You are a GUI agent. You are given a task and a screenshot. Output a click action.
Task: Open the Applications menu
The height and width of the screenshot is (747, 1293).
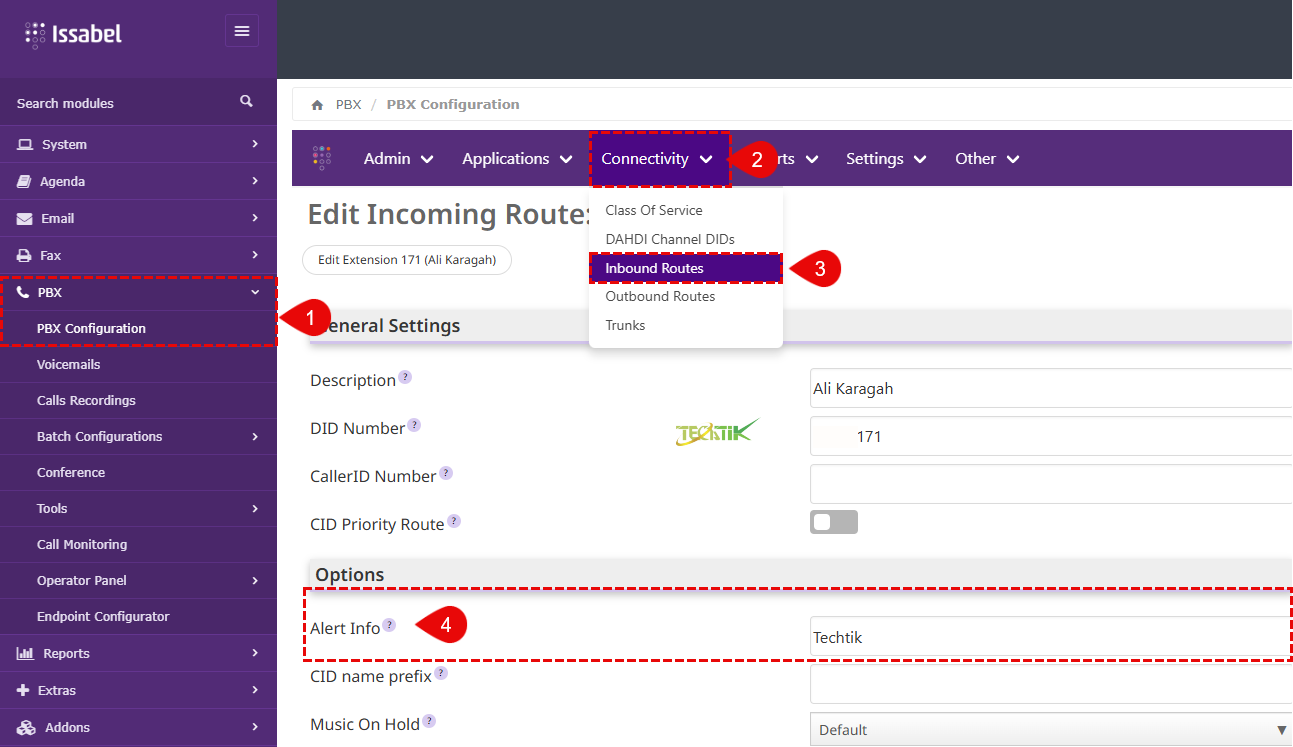click(x=517, y=158)
